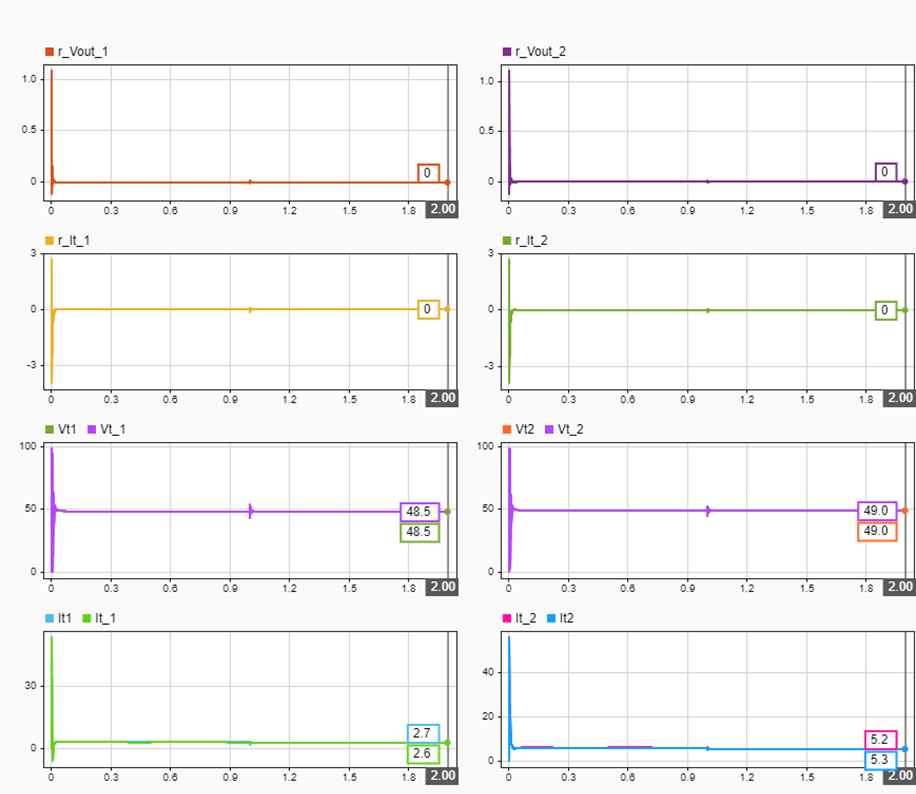Select the It_2 signal label
Image resolution: width=916 pixels, height=794 pixels.
[526, 618]
